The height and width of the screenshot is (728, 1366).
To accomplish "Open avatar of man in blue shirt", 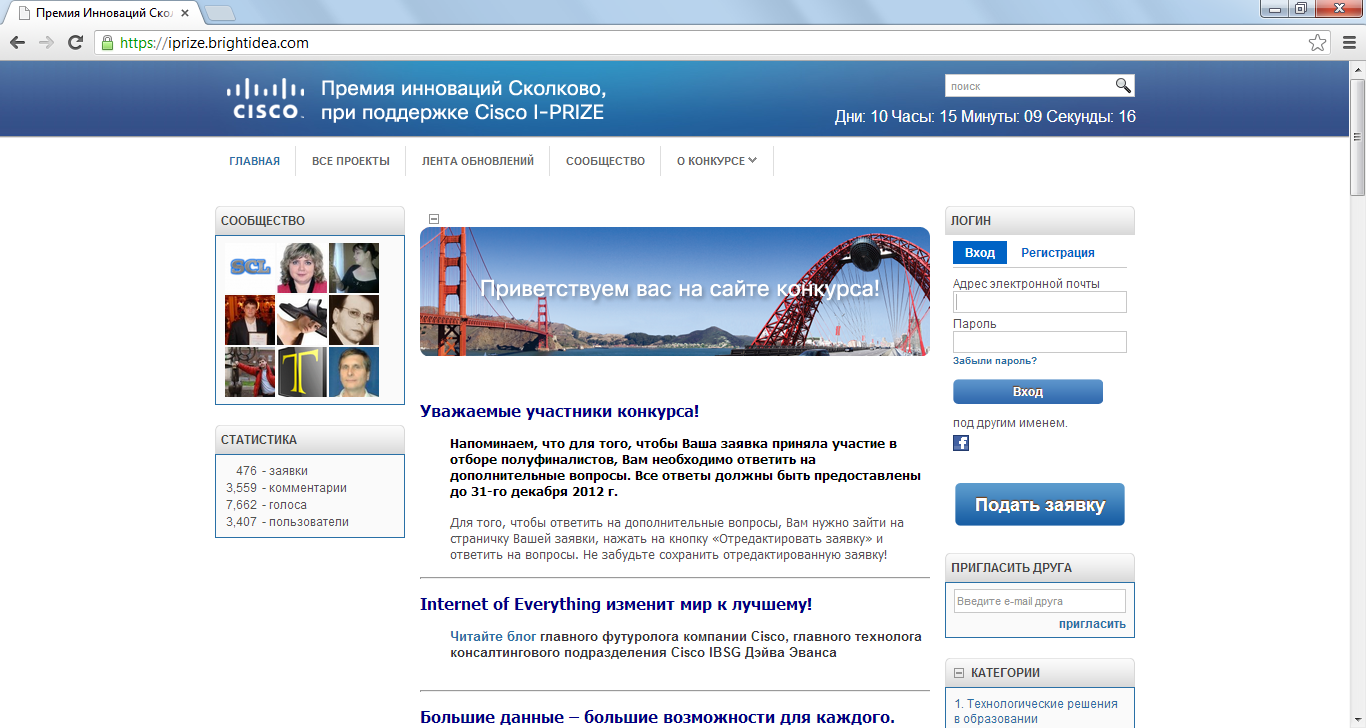I will point(354,372).
